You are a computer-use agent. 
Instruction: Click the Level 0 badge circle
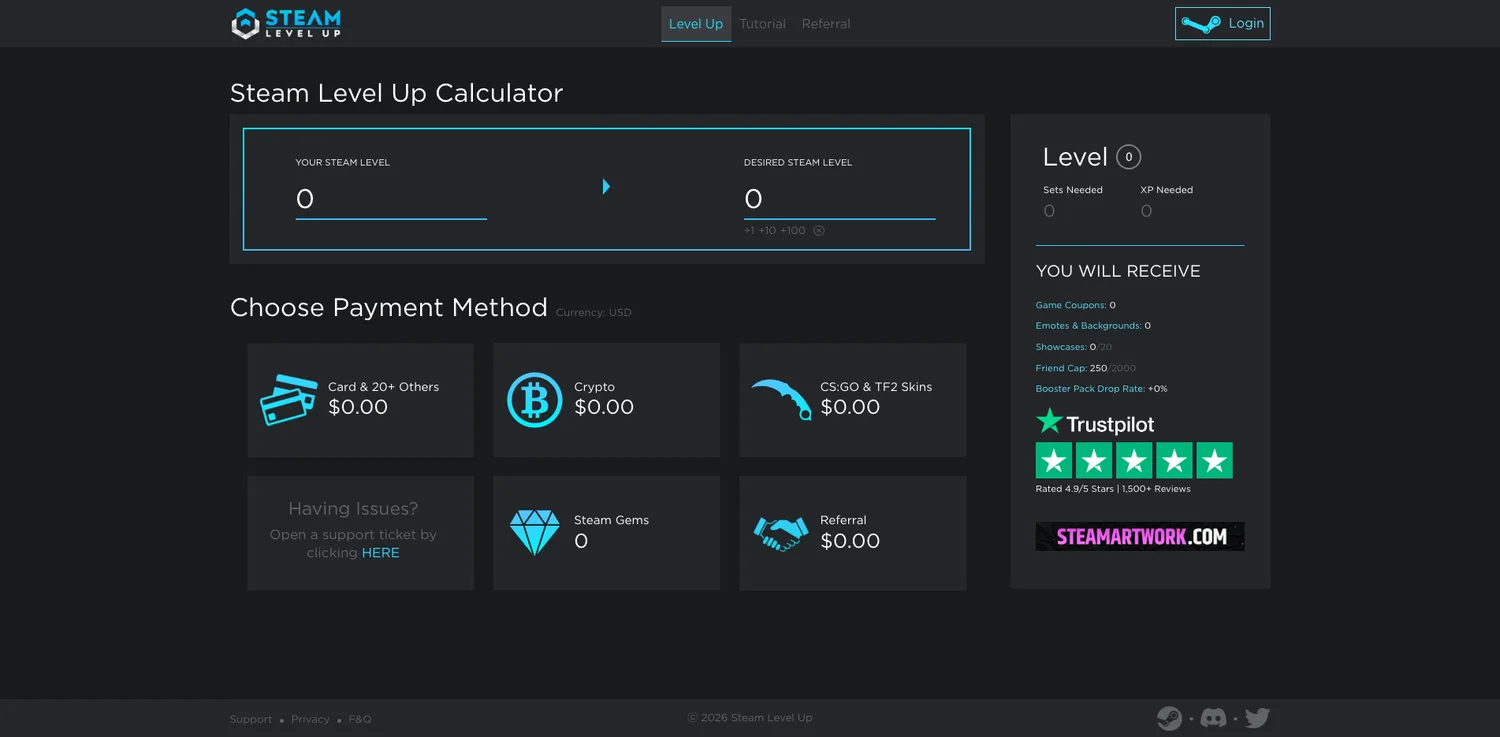[x=1128, y=157]
